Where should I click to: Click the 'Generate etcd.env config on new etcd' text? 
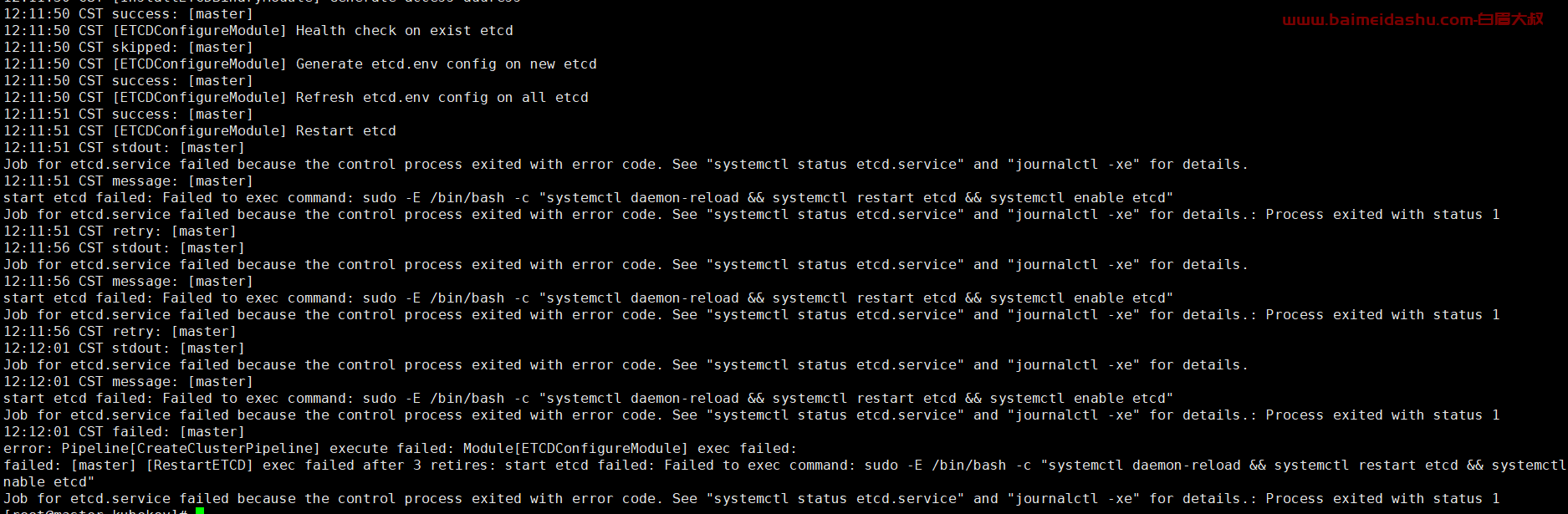point(447,64)
